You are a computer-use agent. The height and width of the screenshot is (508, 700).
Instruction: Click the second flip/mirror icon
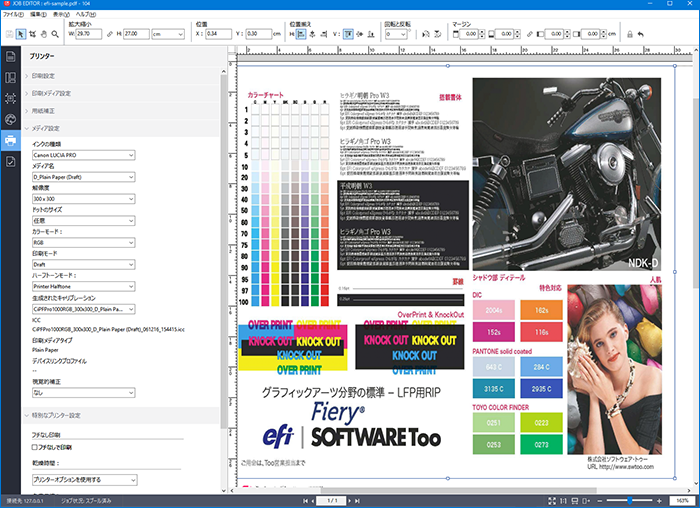click(438, 34)
